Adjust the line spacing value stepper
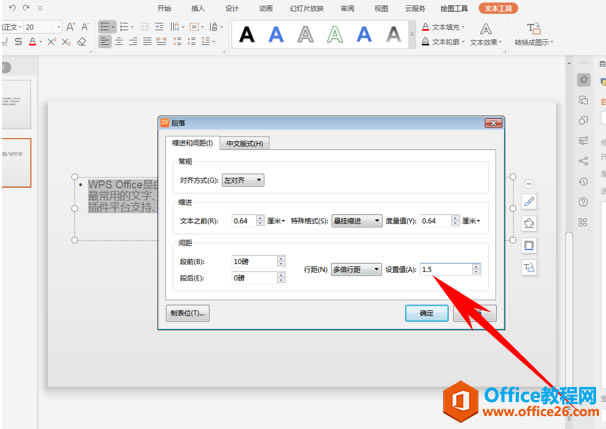This screenshot has width=606, height=429. (x=477, y=269)
